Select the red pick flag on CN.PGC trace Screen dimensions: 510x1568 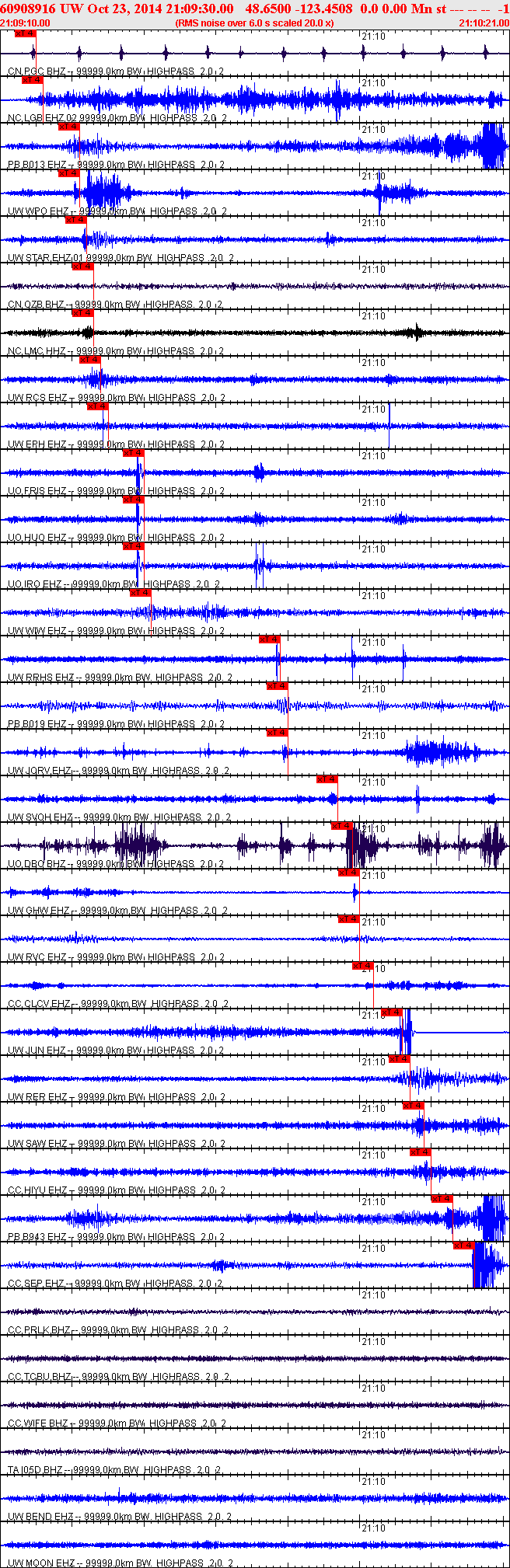[25, 33]
